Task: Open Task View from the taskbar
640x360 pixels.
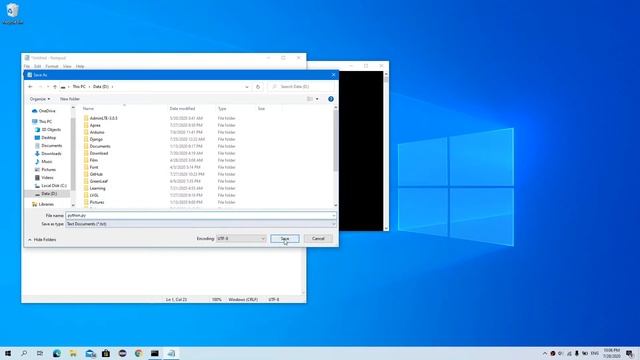Action: [40, 353]
